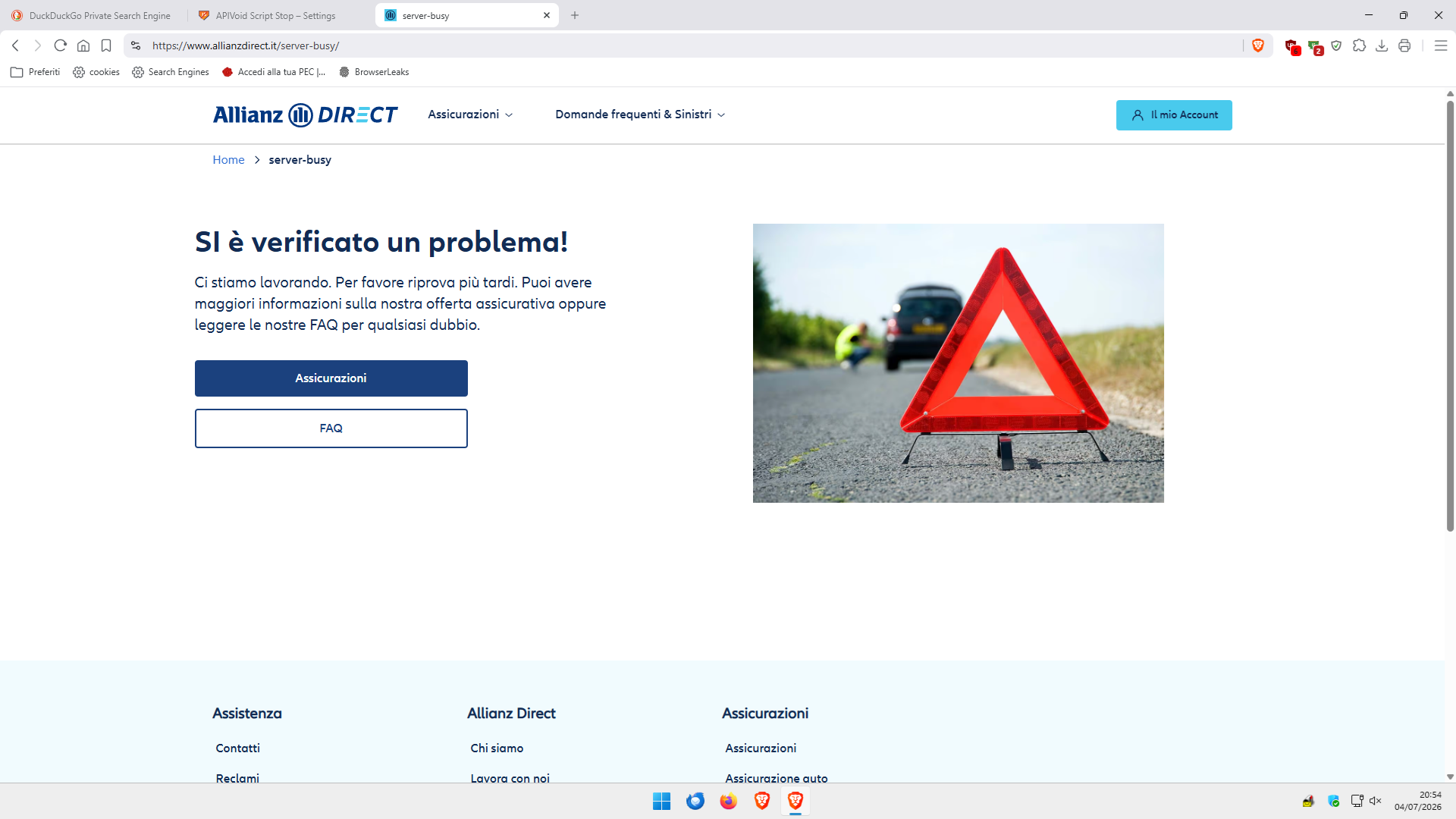The width and height of the screenshot is (1456, 819).
Task: Switch to DuckDuckGo Private Search Engine tab
Action: pos(91,15)
